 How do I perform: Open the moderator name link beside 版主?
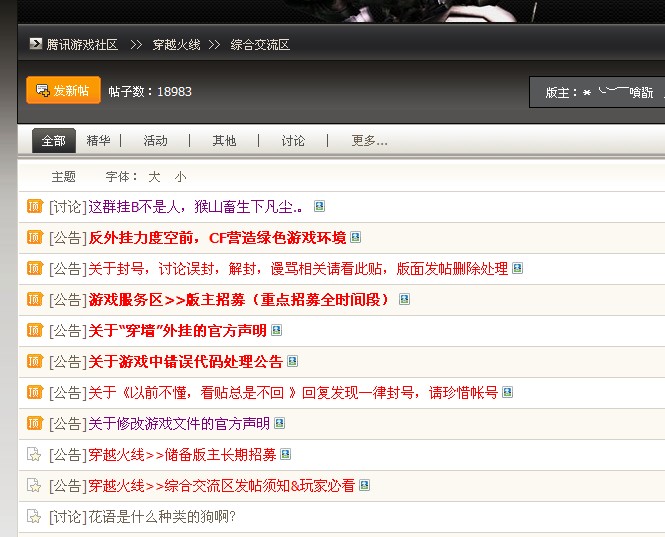click(618, 92)
